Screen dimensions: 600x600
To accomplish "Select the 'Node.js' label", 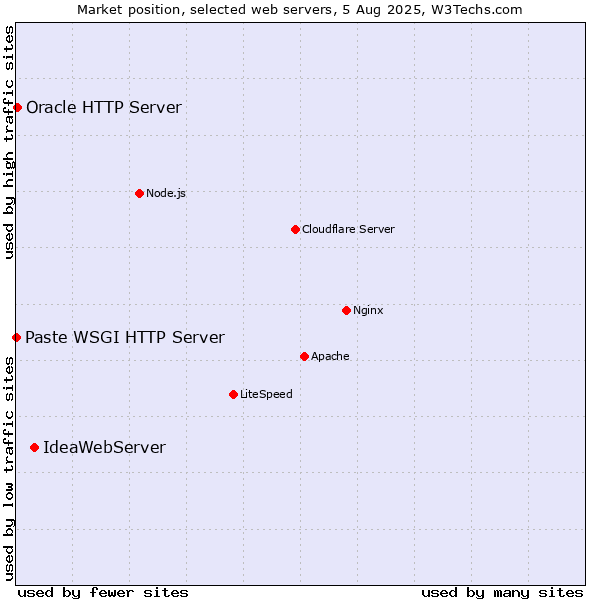I will 166,194.
